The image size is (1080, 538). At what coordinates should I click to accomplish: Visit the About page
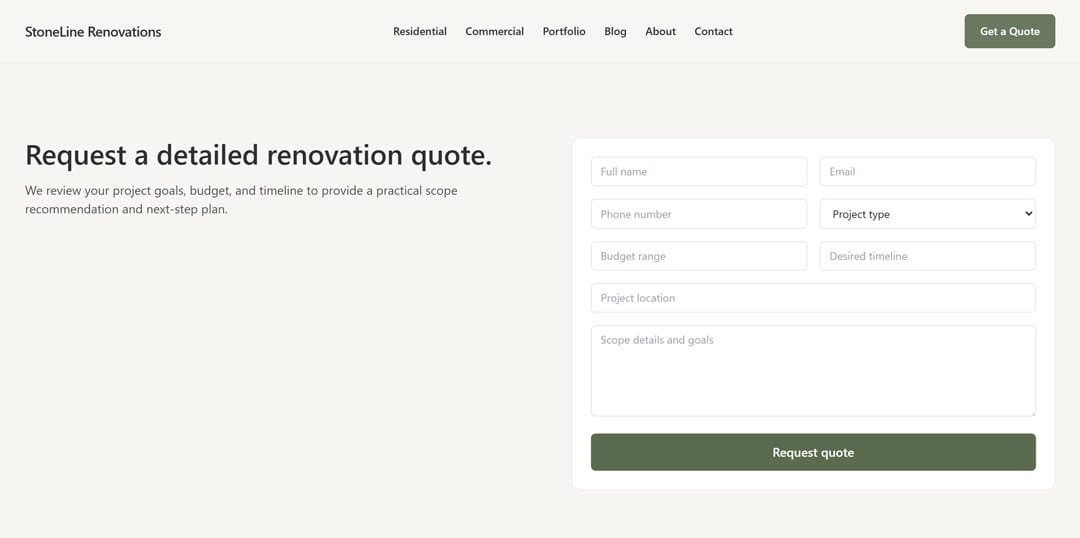pos(660,32)
